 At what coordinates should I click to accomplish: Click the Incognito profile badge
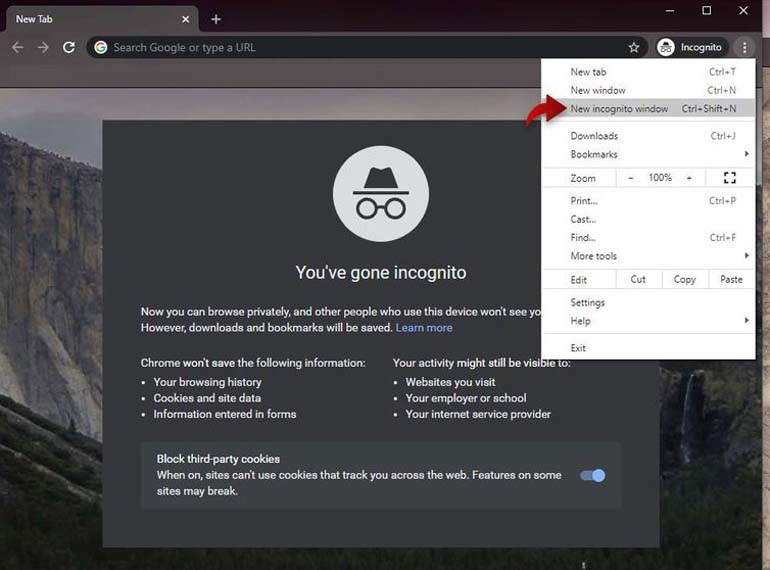tap(691, 47)
